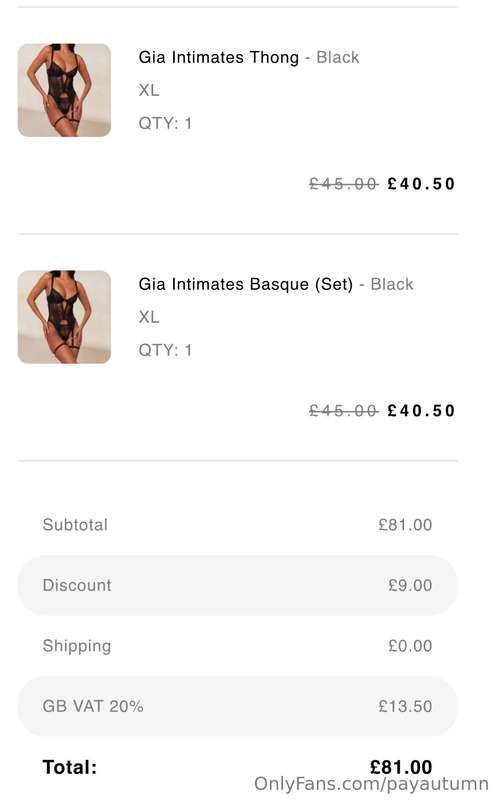495x800 pixels.
Task: Click the Basque struck-through £45.00 price
Action: click(x=343, y=411)
